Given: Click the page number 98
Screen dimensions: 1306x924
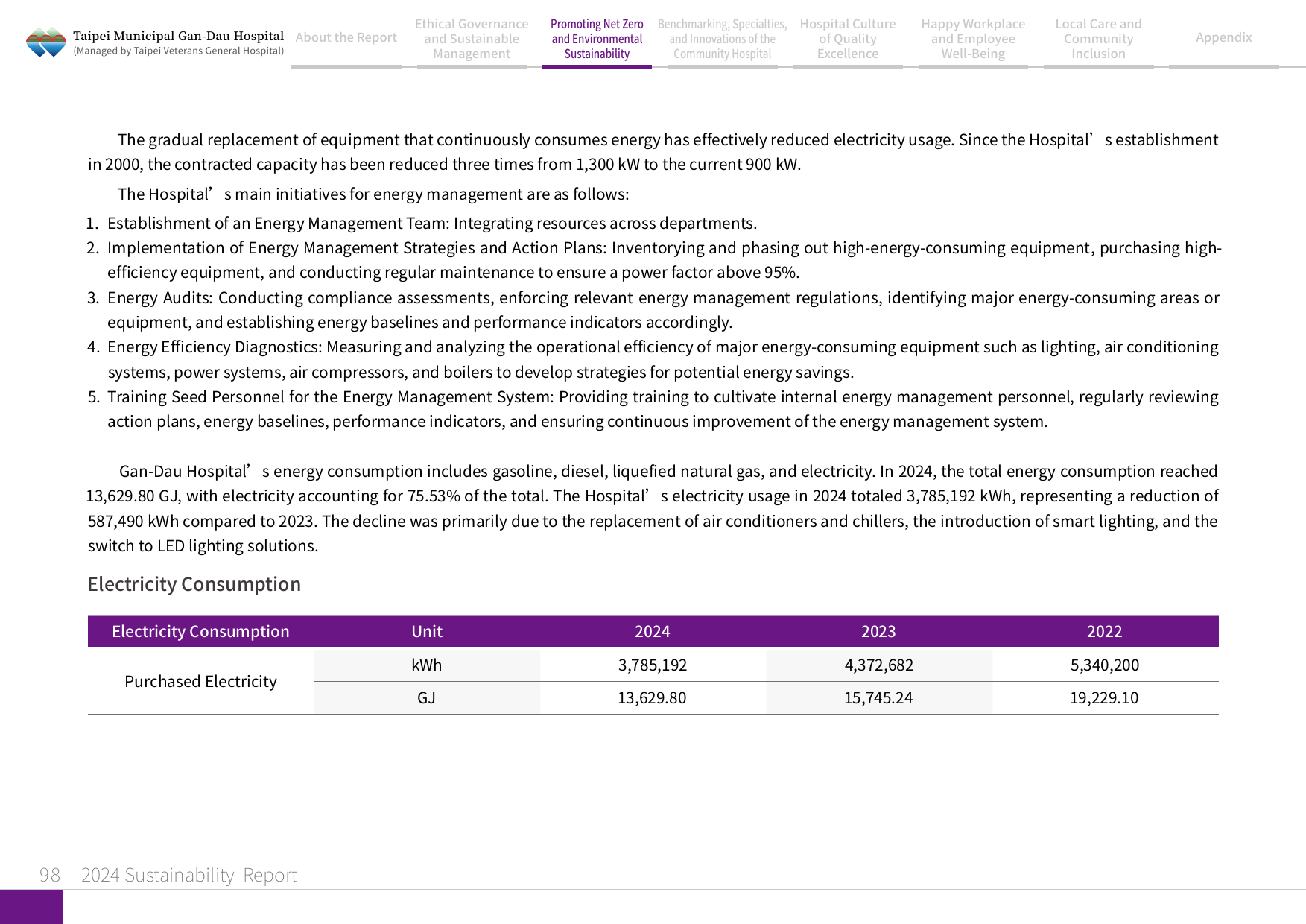Looking at the screenshot, I should pyautogui.click(x=50, y=875).
